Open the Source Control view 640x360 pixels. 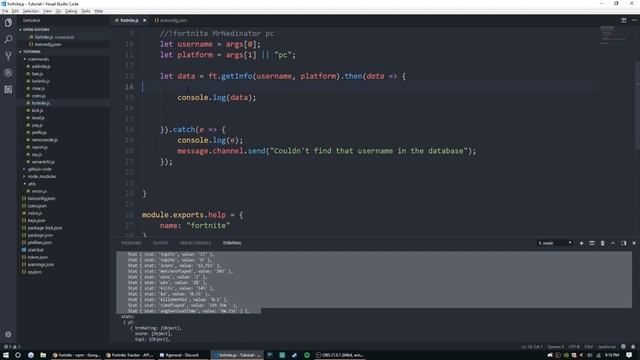(8, 56)
